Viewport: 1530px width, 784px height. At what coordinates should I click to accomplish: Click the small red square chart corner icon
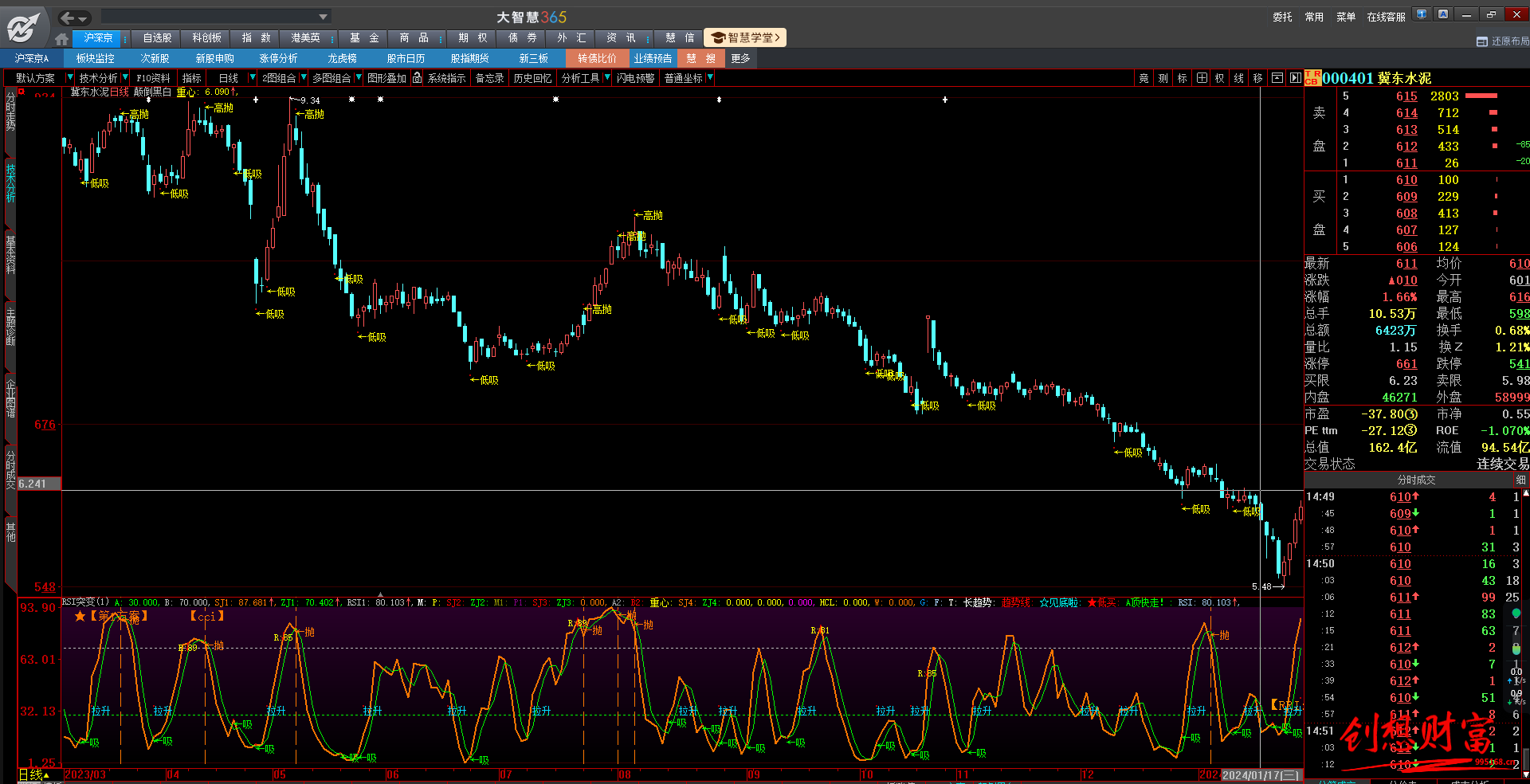22,92
